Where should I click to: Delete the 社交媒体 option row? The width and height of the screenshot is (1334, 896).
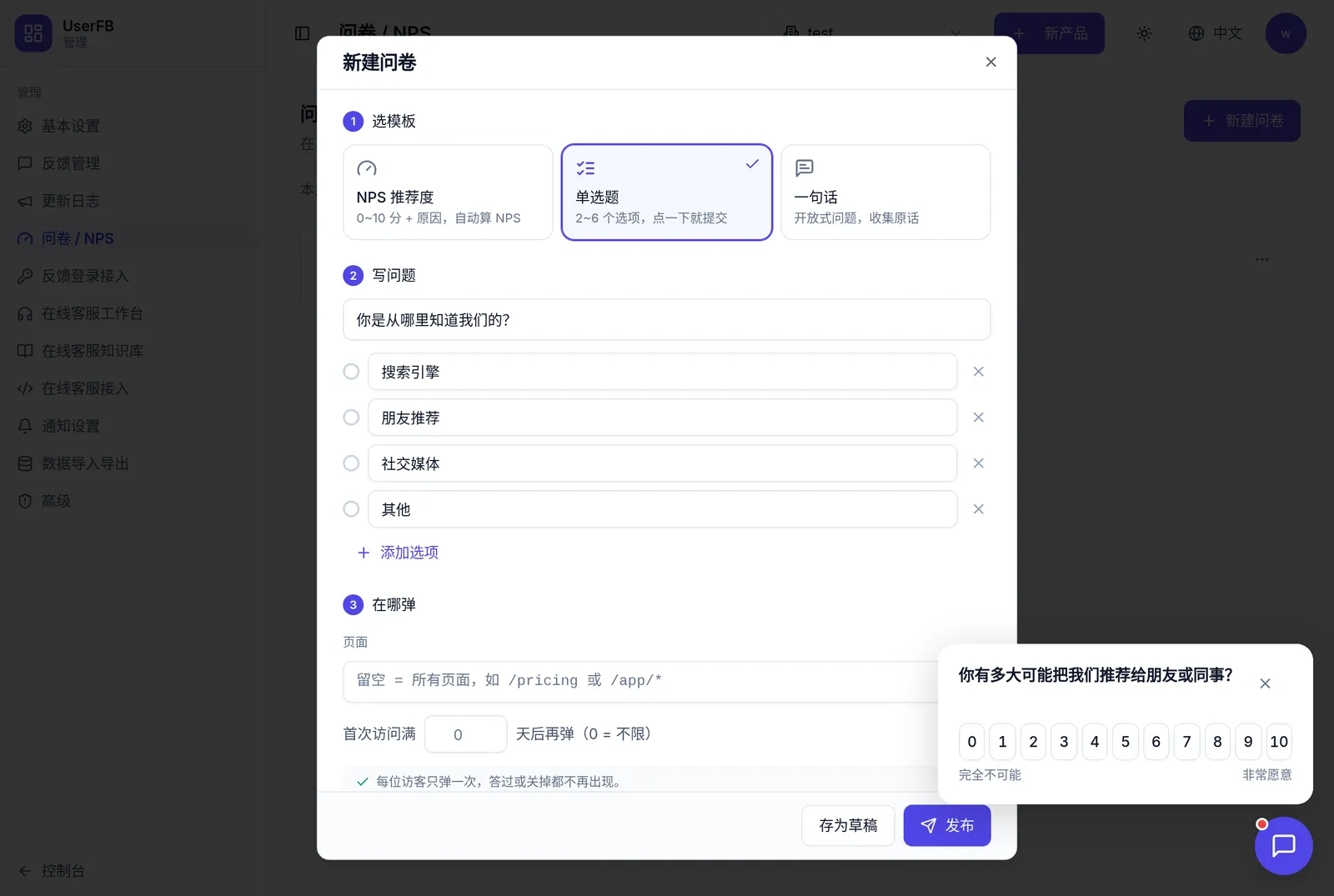979,463
